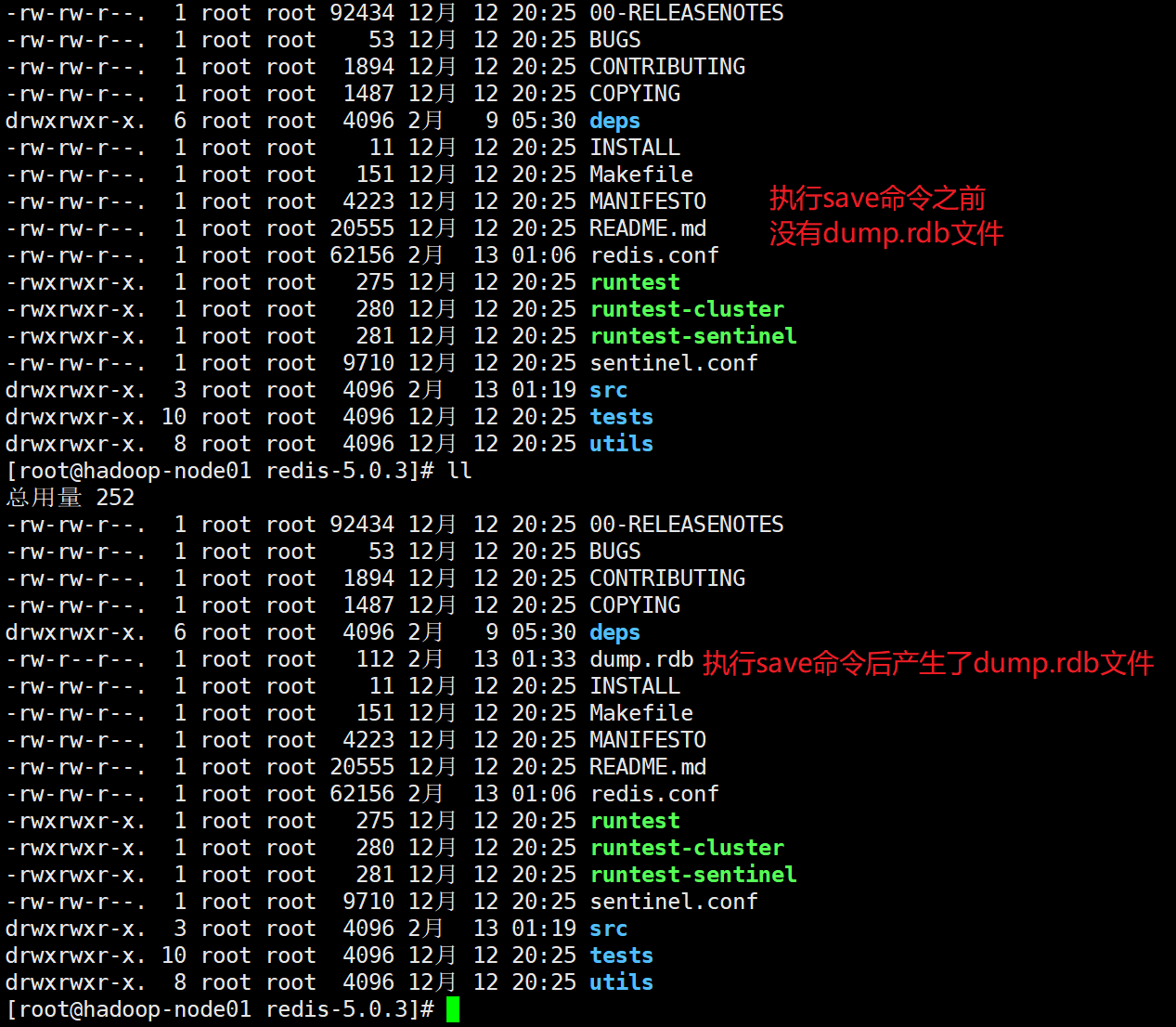Click 'MANIFESTO' in the lower listing
1176x1027 pixels.
click(x=648, y=740)
